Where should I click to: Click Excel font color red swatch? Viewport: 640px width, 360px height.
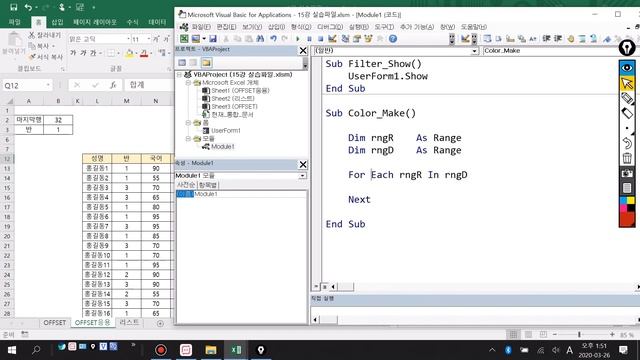(144, 53)
